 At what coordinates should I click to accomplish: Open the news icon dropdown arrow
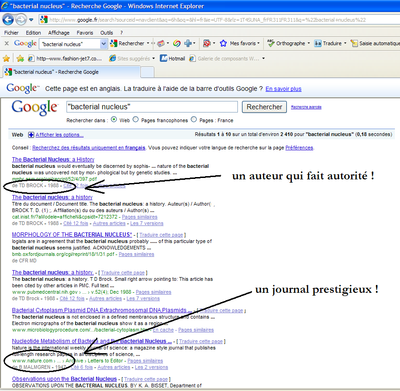click(x=168, y=43)
